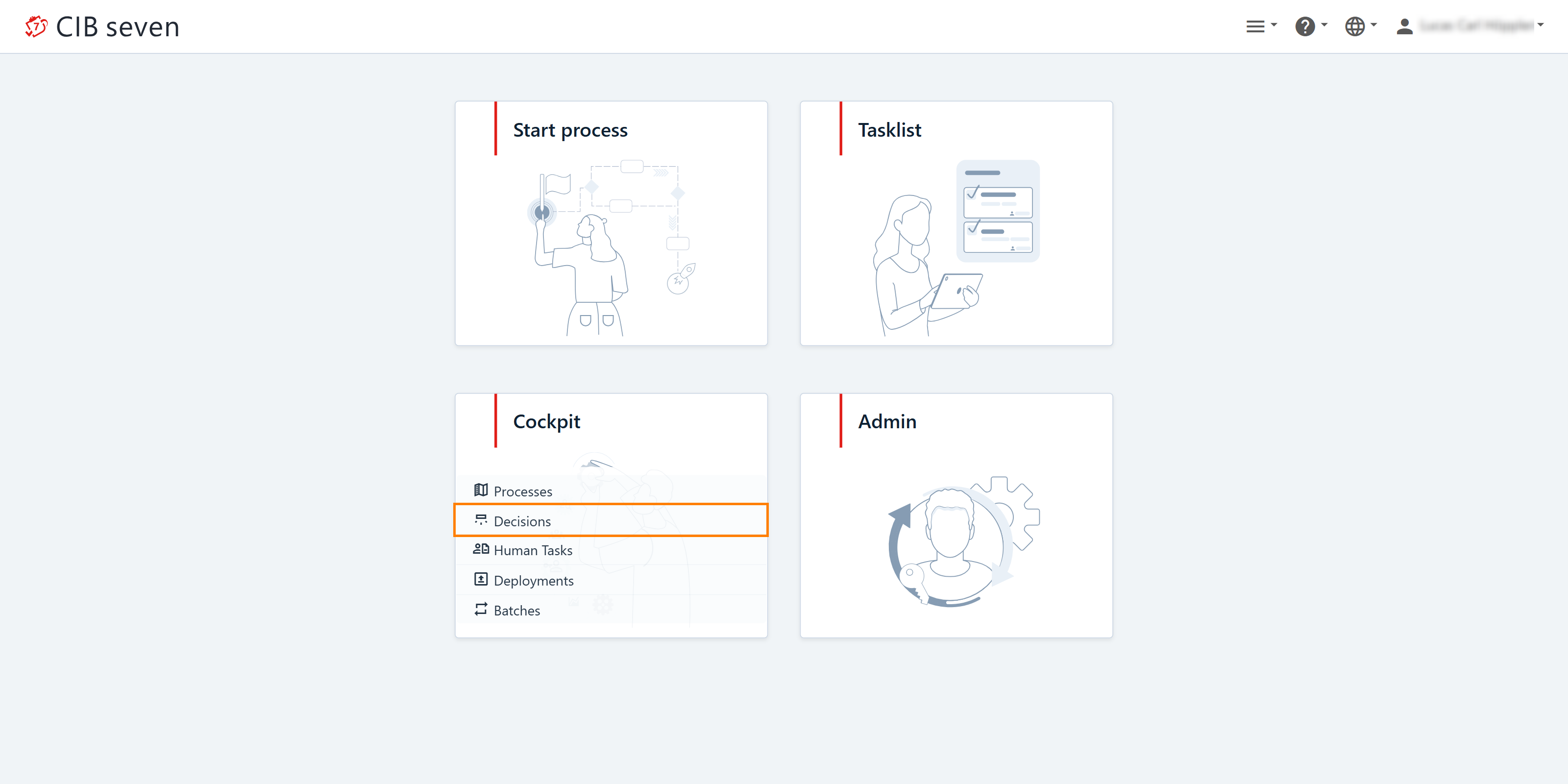Open the Deployments link
The height and width of the screenshot is (784, 1568).
click(x=533, y=581)
